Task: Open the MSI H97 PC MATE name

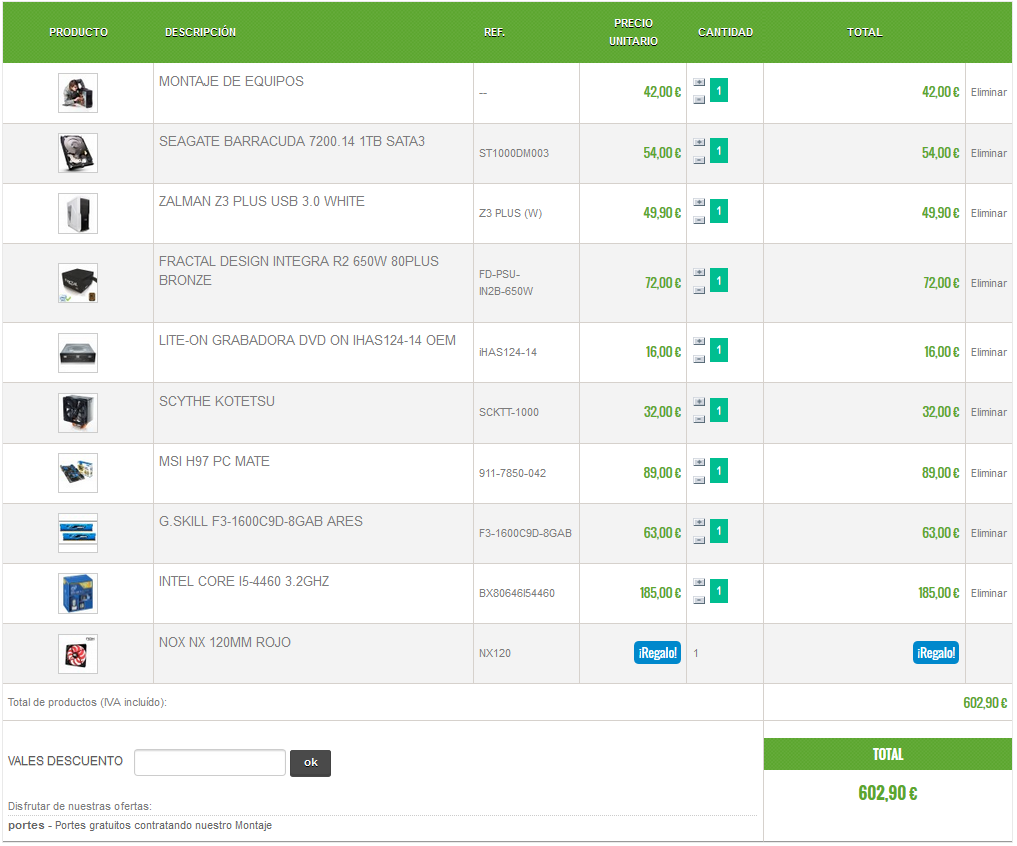Action: [x=214, y=462]
